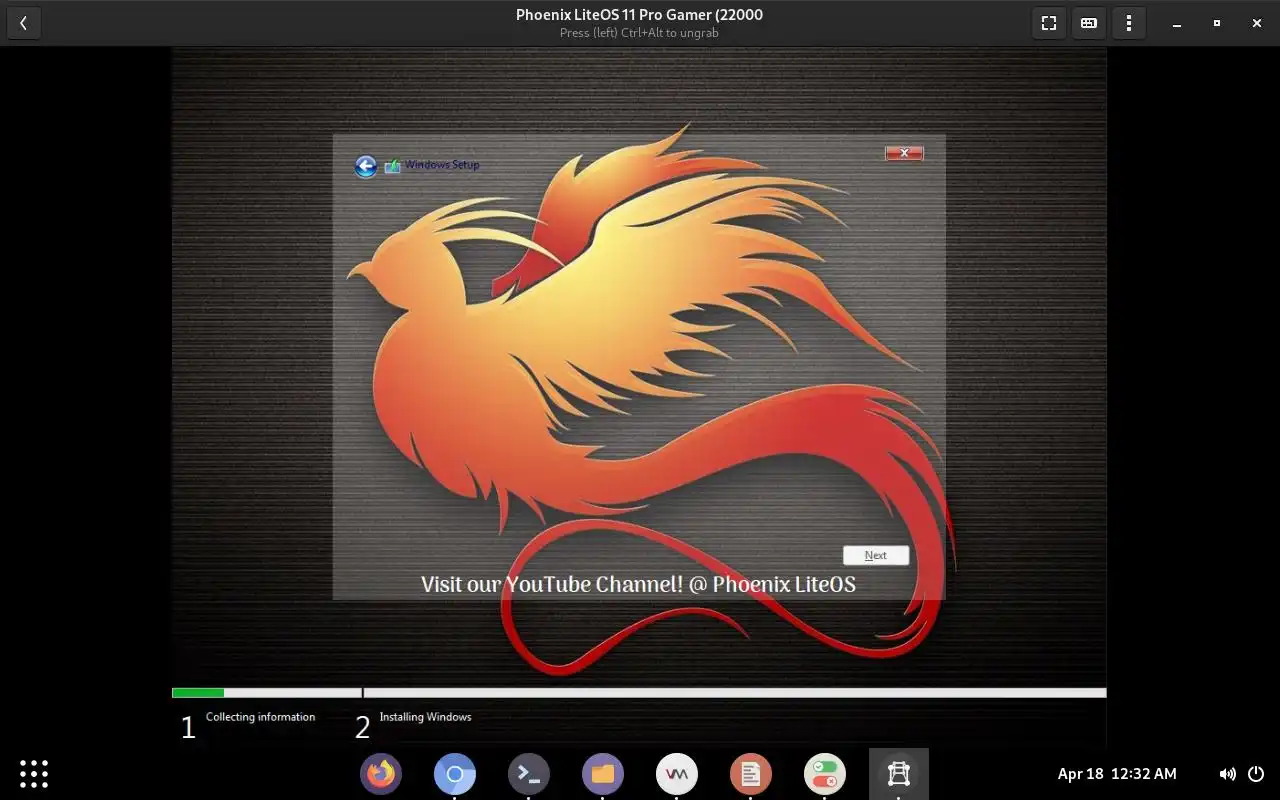
Task: Close the Windows Setup dialog with red X
Action: [x=904, y=153]
